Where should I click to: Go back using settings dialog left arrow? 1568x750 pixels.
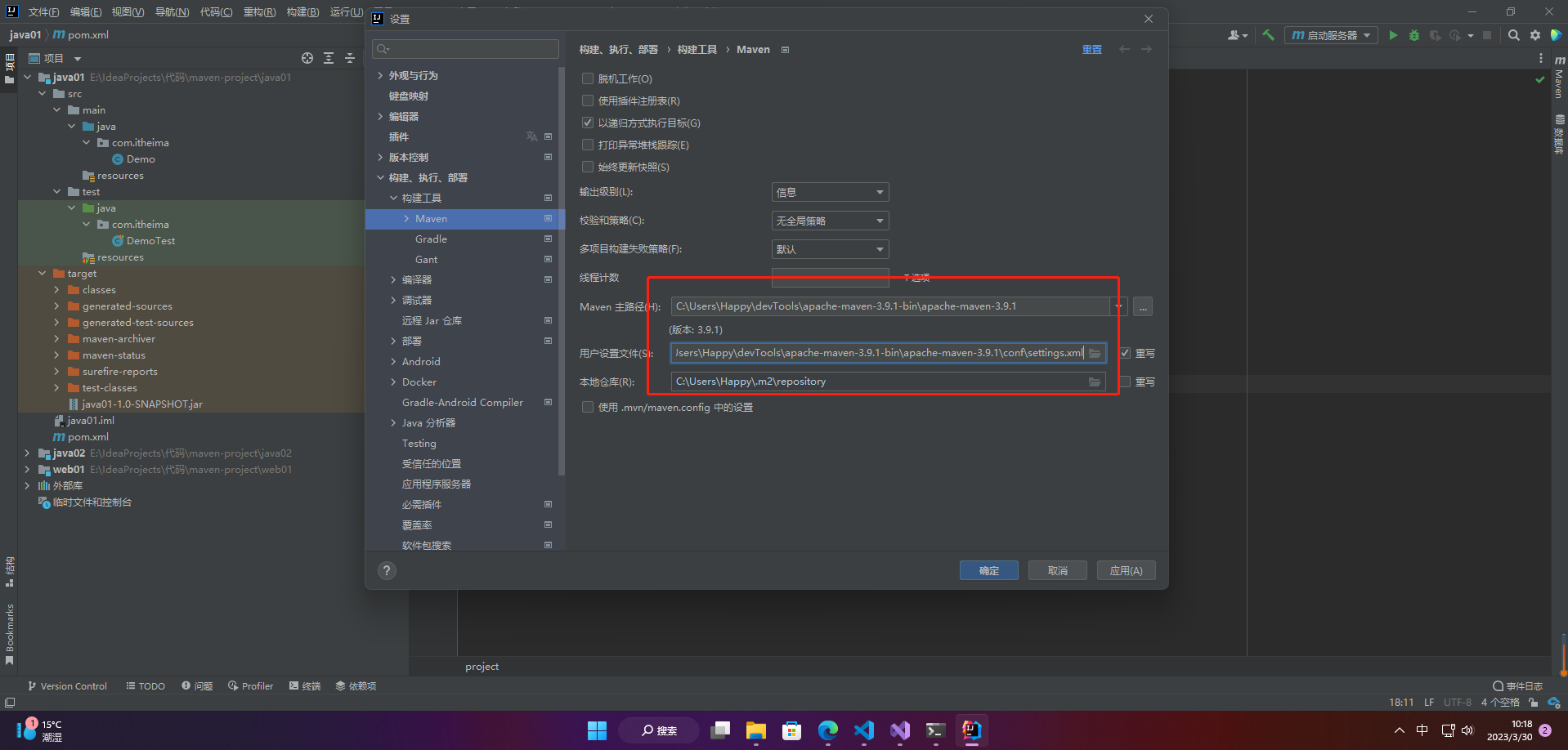pyautogui.click(x=1125, y=49)
